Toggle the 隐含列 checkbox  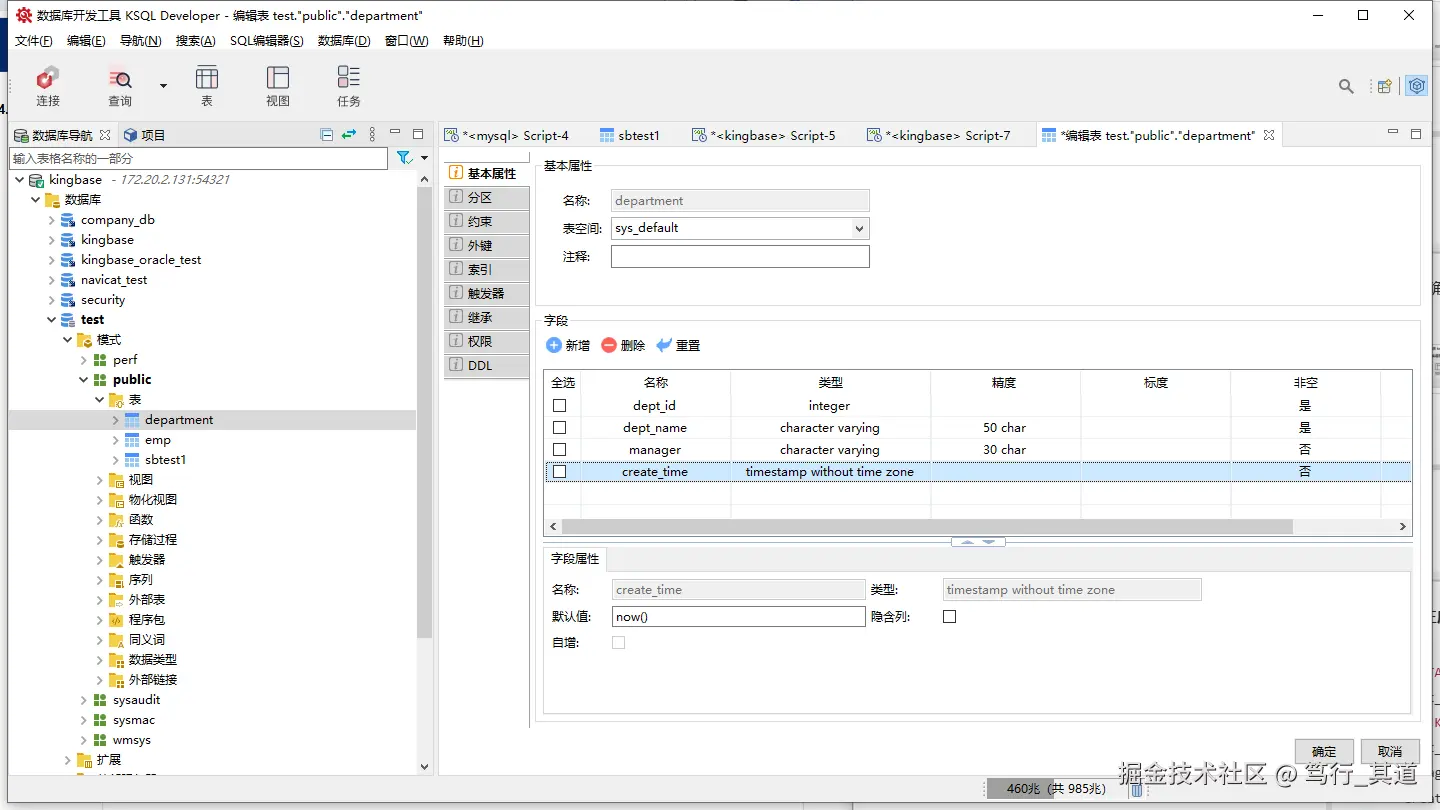(x=949, y=617)
